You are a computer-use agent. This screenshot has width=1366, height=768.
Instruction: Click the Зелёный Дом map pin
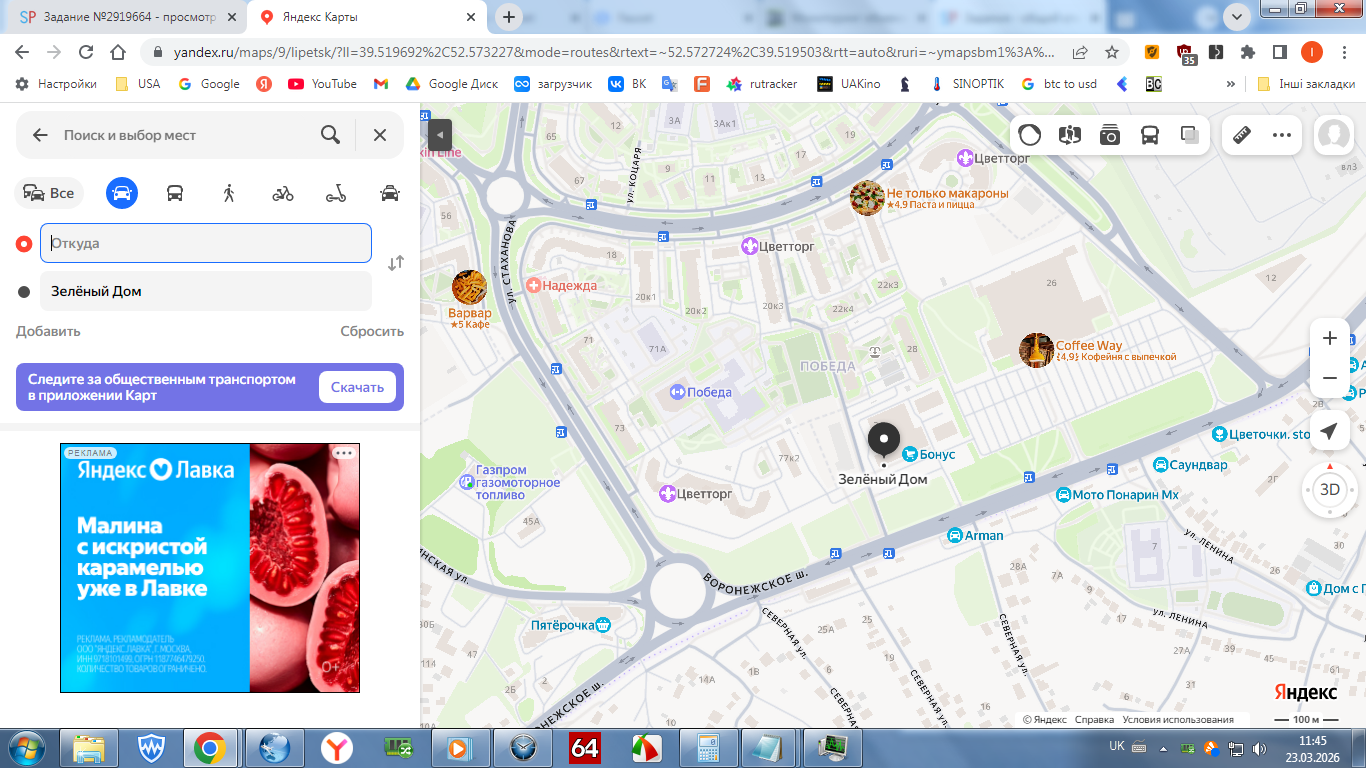[x=883, y=440]
